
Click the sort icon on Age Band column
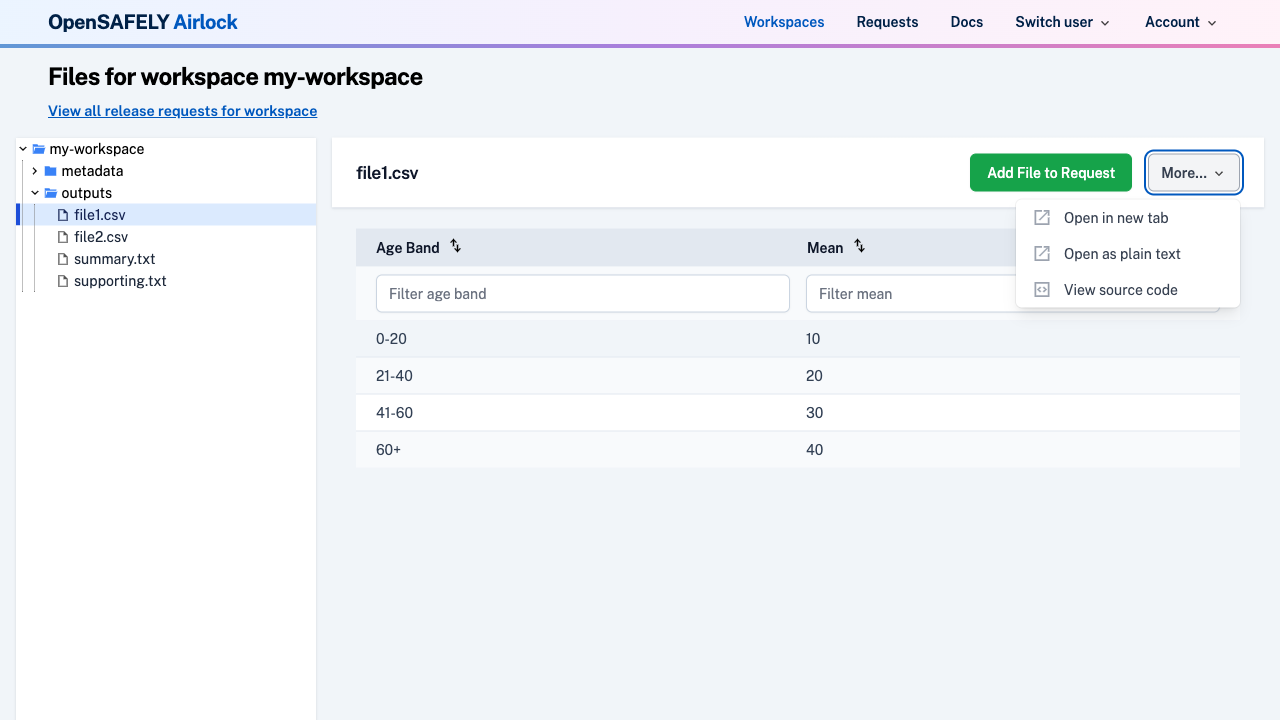[x=455, y=246]
